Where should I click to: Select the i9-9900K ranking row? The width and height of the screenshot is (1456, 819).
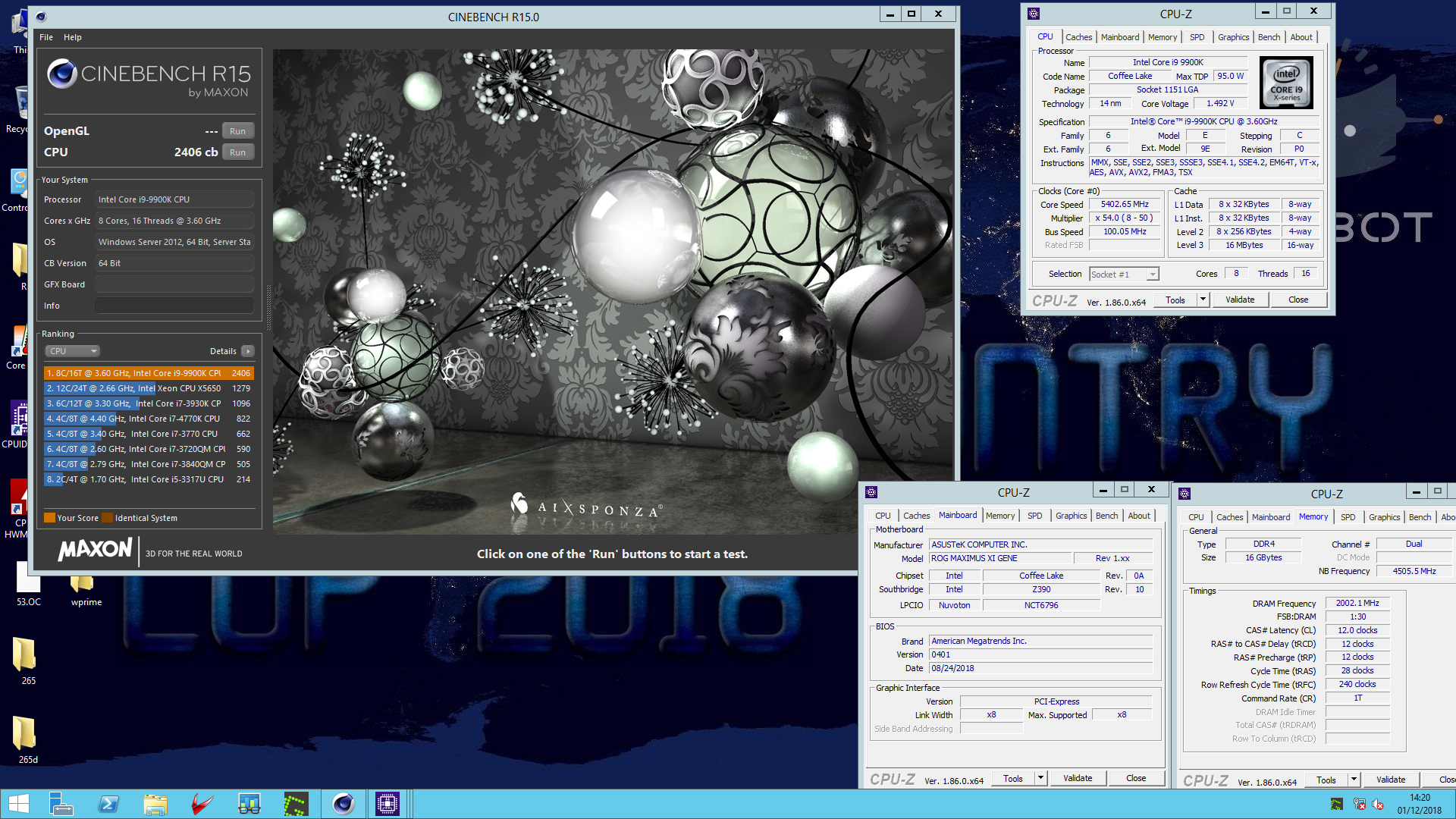(149, 373)
